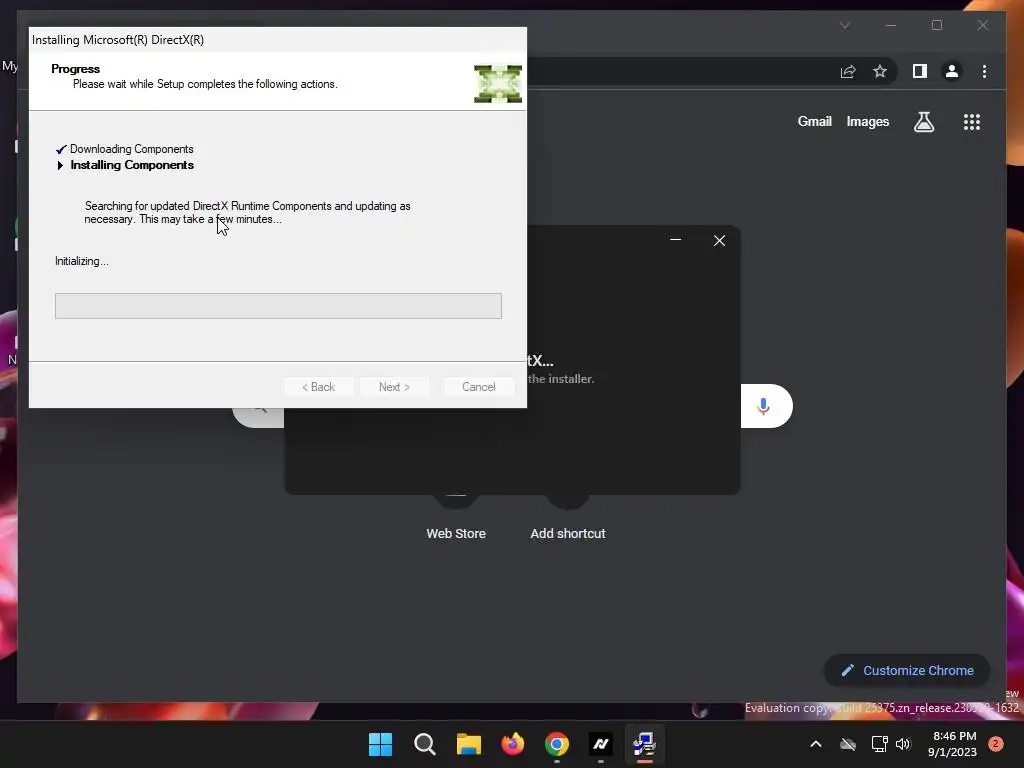Switch to Chrome in the taskbar
This screenshot has height=768, width=1024.
(556, 744)
